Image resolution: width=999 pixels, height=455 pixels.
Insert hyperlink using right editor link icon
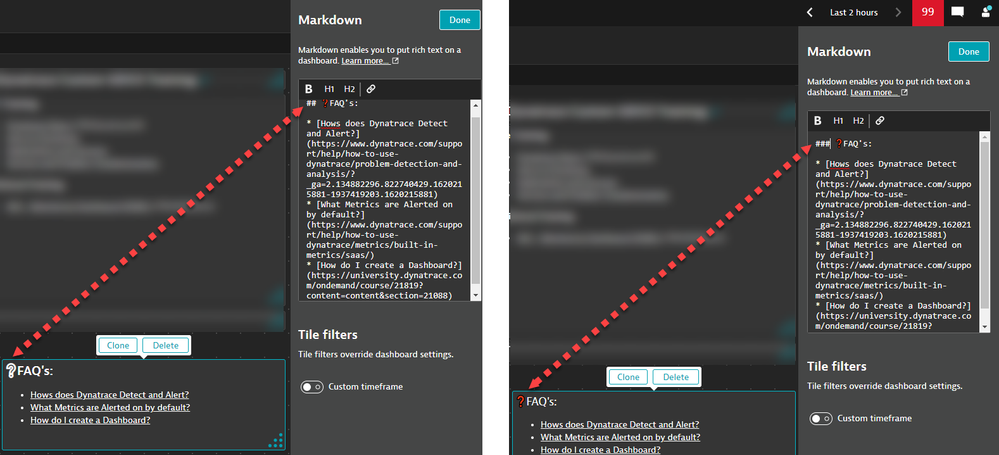[x=880, y=120]
